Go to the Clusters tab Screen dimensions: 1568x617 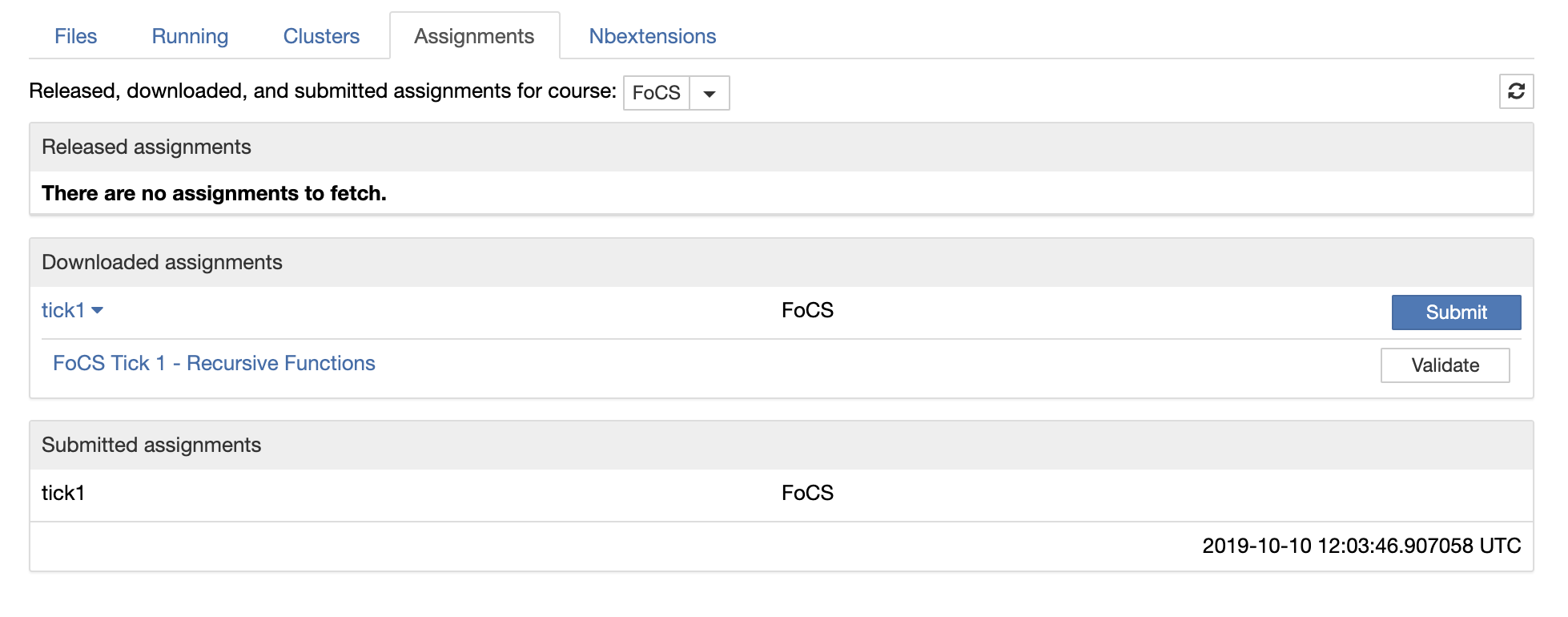[321, 36]
